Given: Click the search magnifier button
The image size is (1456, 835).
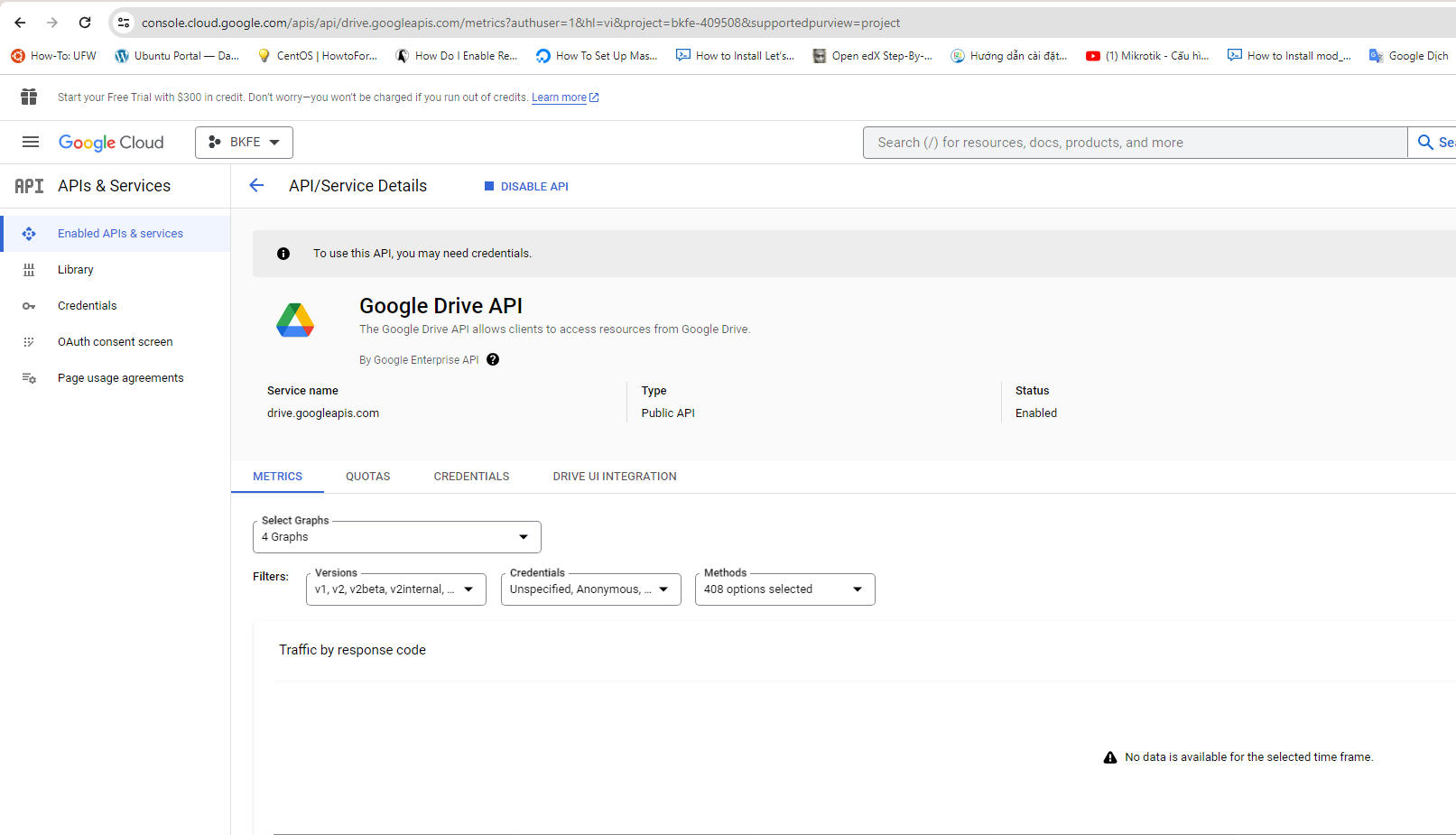Looking at the screenshot, I should click(x=1427, y=143).
